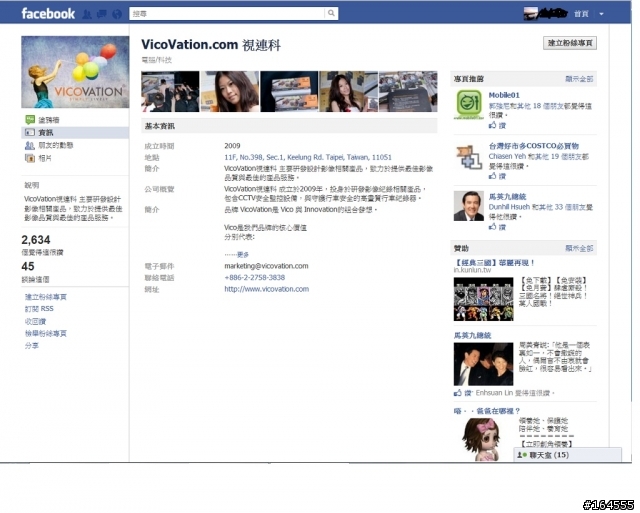This screenshot has width=640, height=513.
Task: Click the 分享 share link
Action: click(x=32, y=346)
